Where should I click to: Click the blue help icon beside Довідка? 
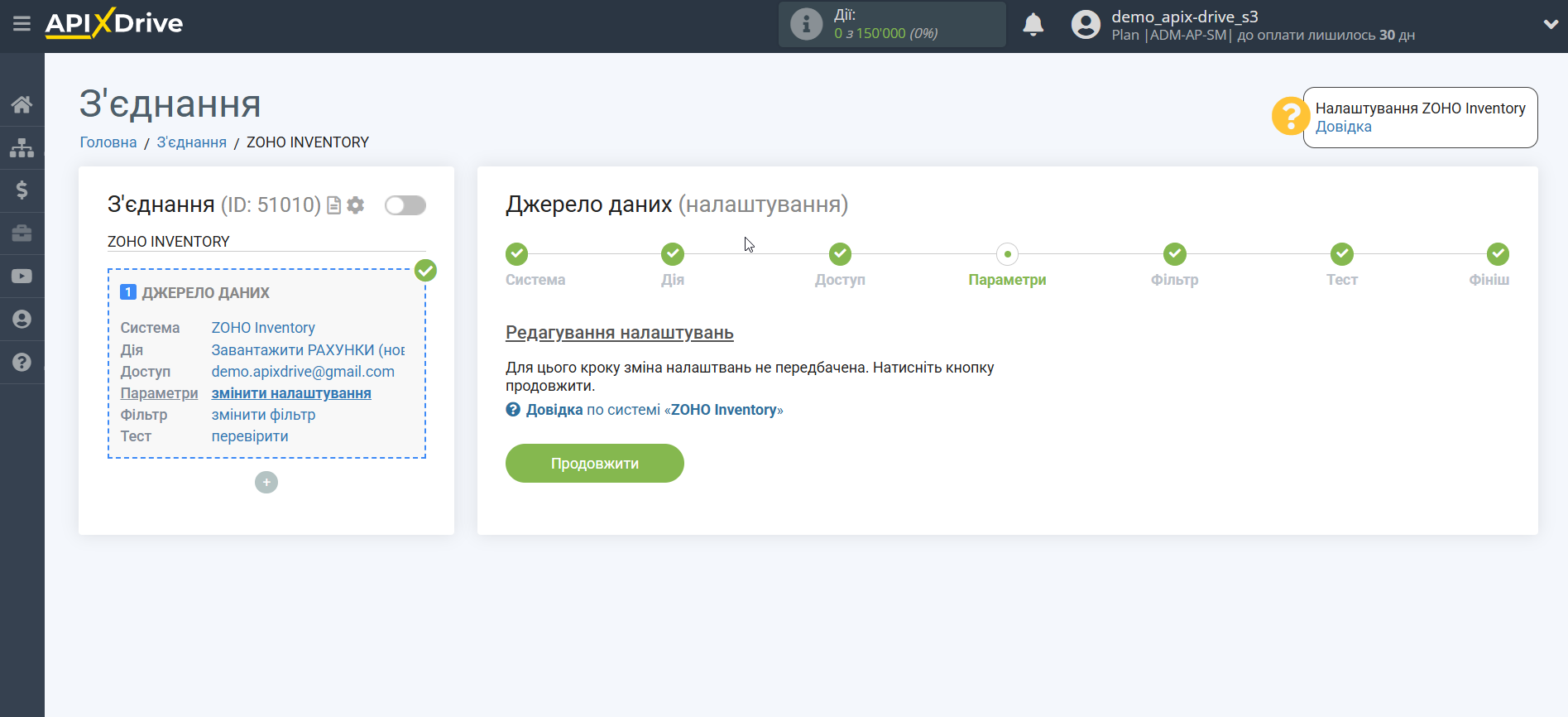[513, 410]
